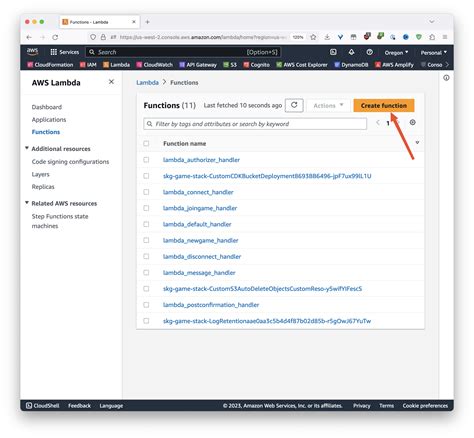
Task: Open the browser tab list chevron
Action: click(432, 22)
